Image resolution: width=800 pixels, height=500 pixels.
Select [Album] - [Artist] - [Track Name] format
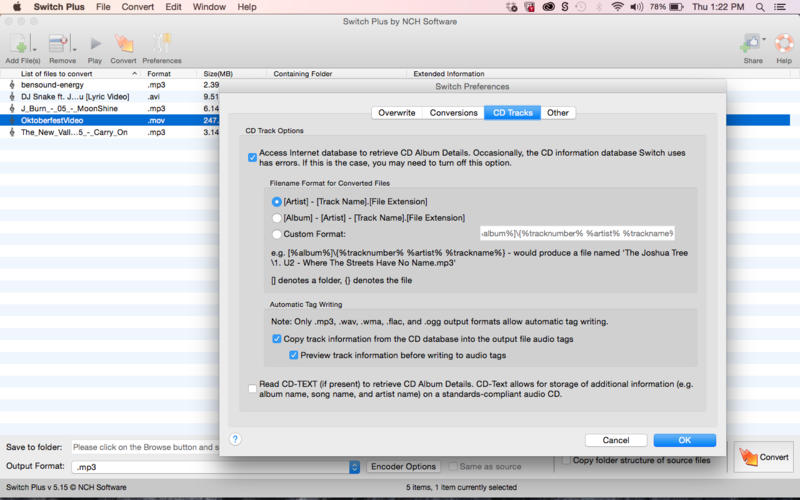[277, 218]
